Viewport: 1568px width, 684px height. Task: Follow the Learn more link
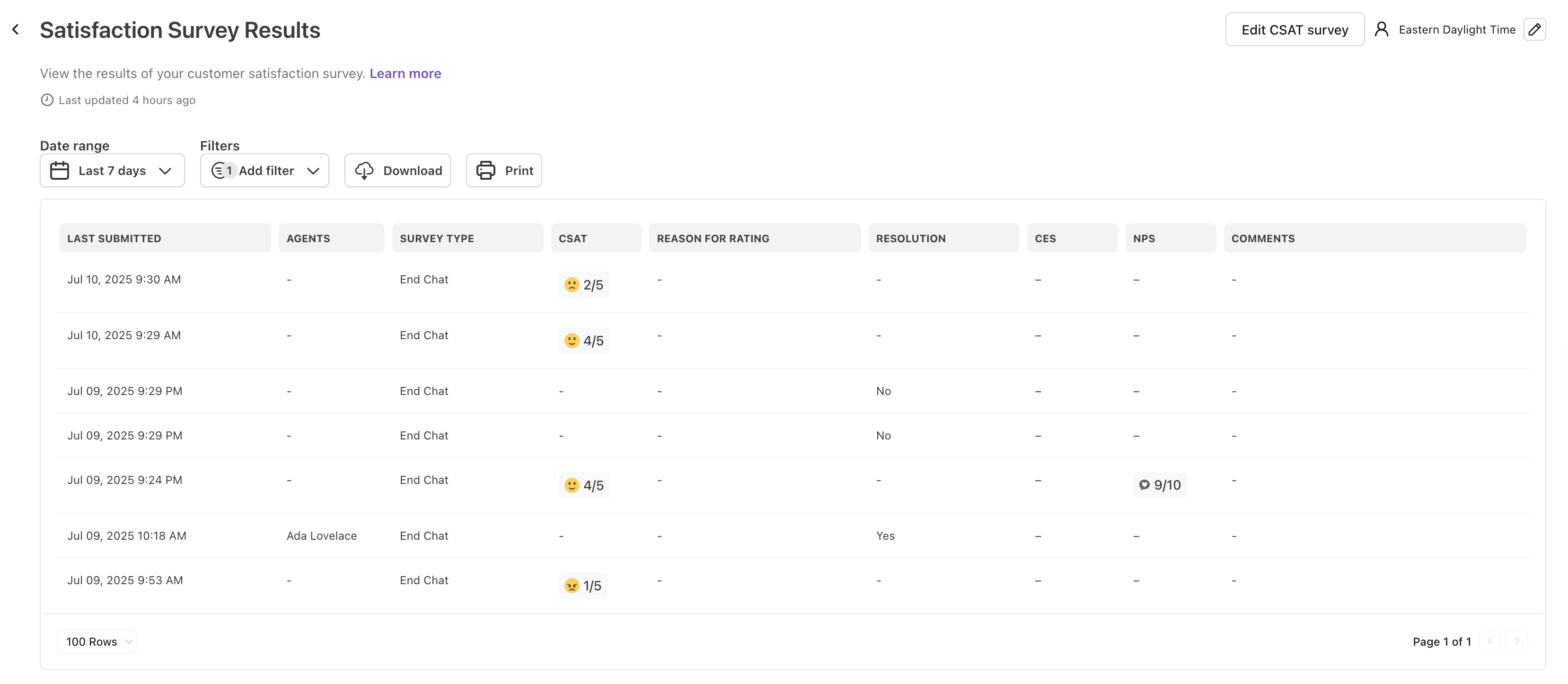tap(405, 74)
